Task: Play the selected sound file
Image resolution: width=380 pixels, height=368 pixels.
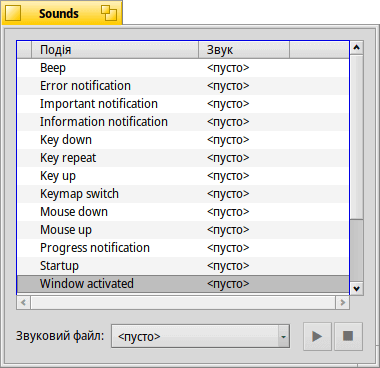Action: [x=317, y=336]
